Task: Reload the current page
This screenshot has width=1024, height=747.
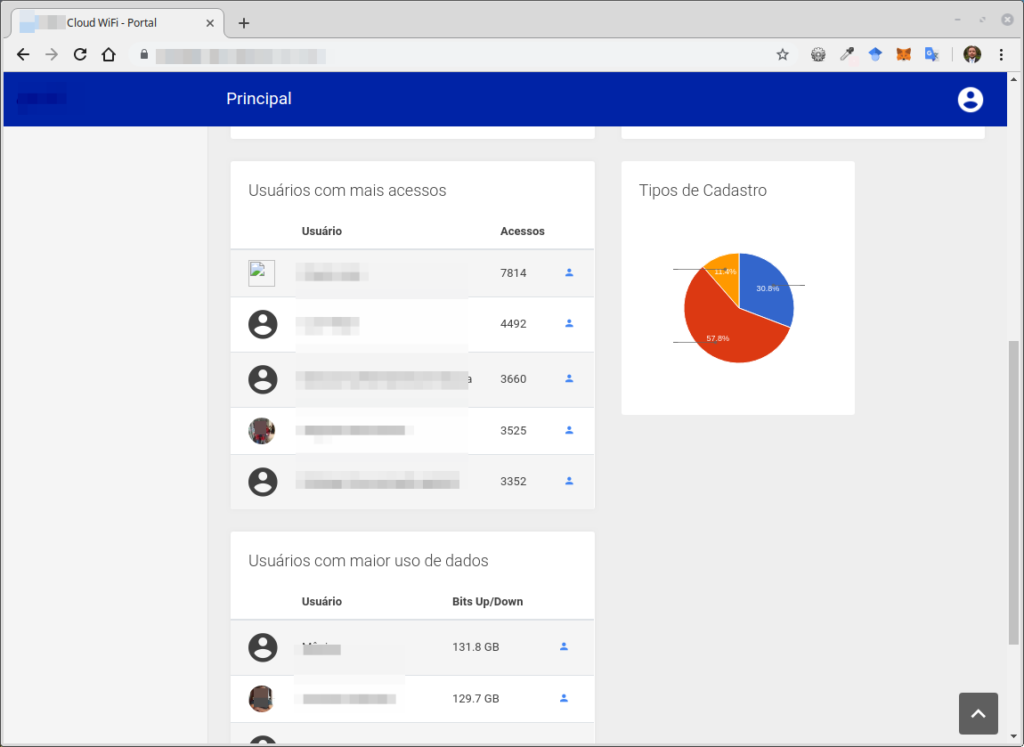Action: (x=80, y=55)
